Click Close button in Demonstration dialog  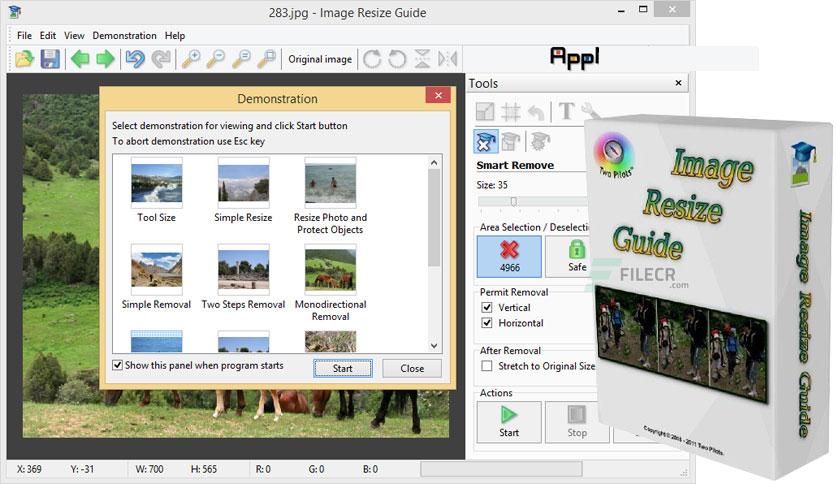tap(412, 368)
